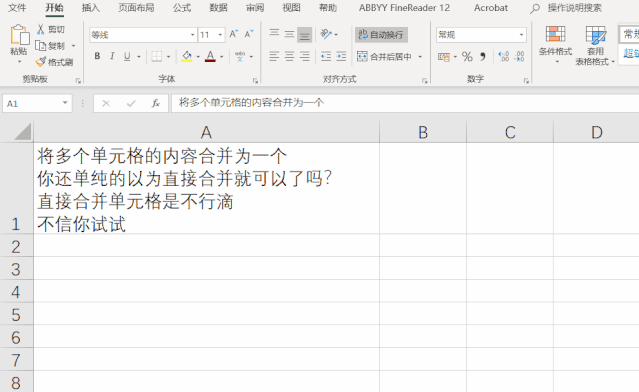Open font color dropdown arrow
Image resolution: width=639 pixels, height=392 pixels.
point(222,57)
